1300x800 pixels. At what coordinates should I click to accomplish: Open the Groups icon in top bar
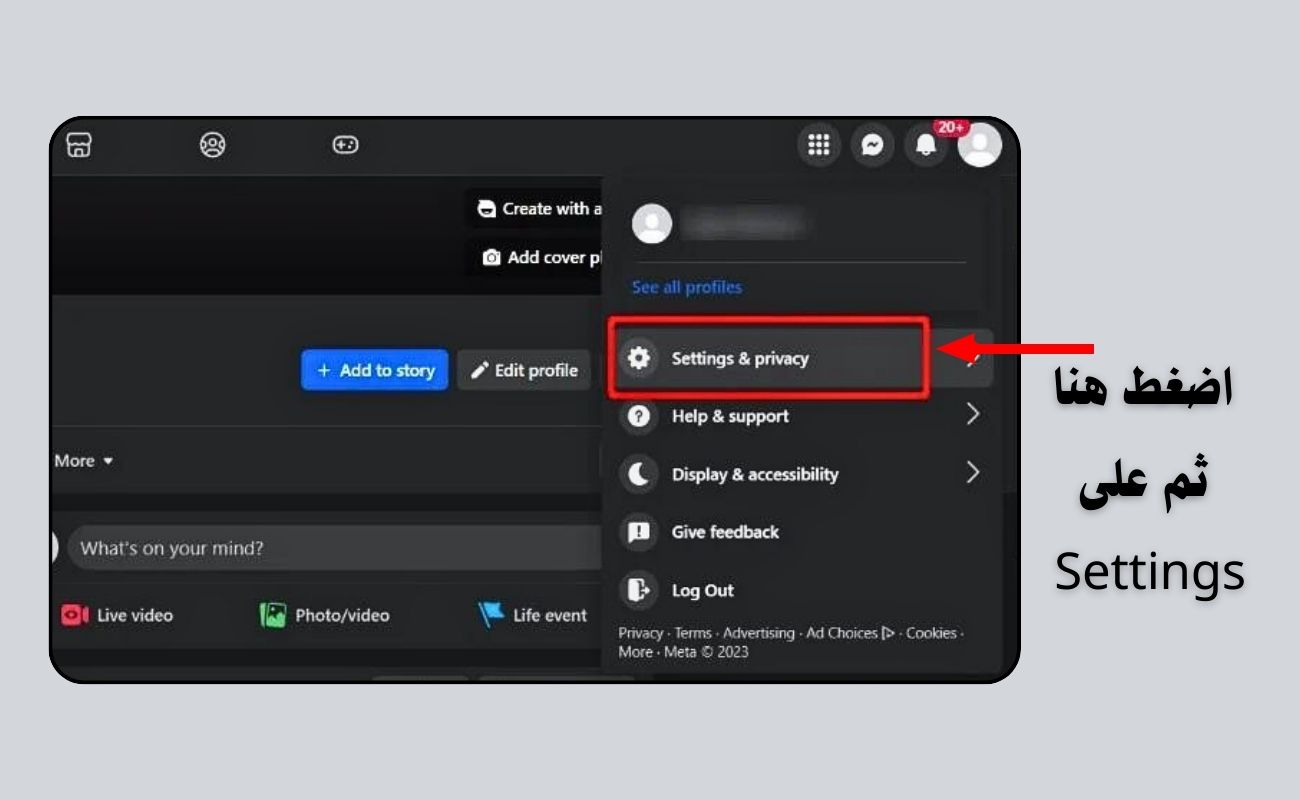tap(212, 145)
